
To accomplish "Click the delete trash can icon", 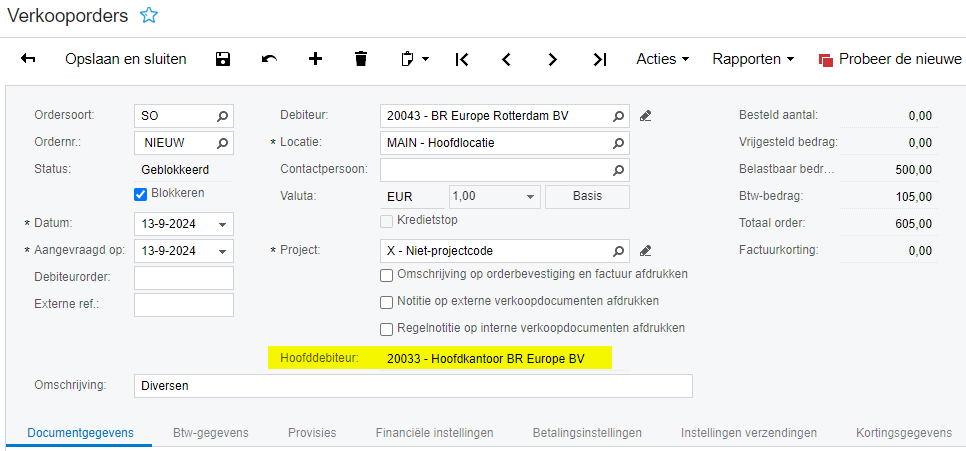I will click(361, 59).
